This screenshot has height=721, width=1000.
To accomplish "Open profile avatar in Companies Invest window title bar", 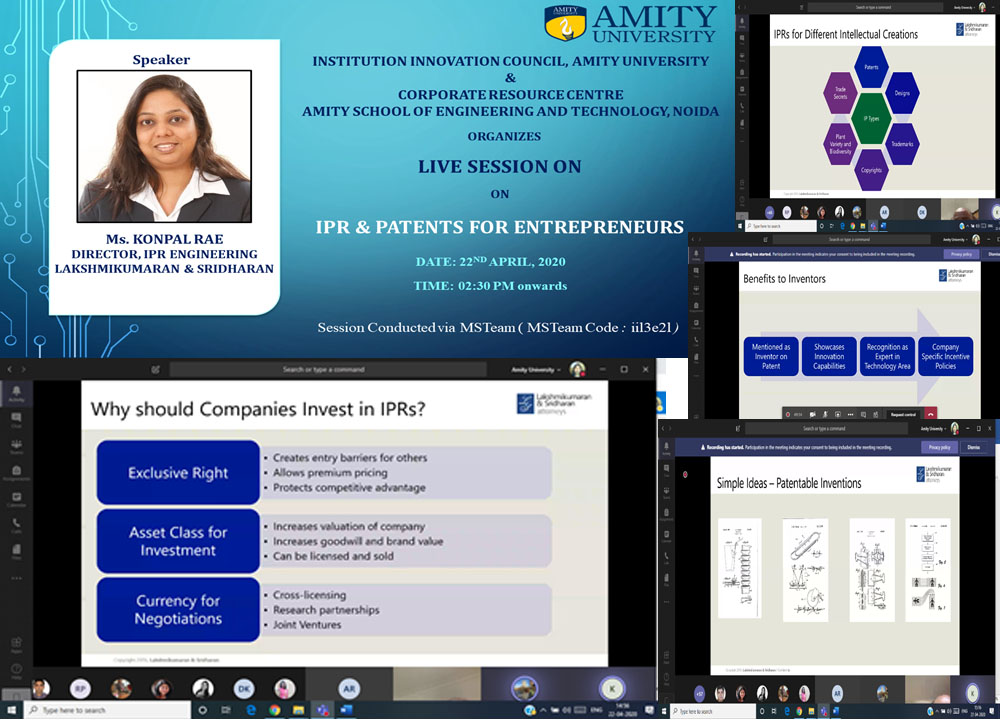I will [x=577, y=369].
